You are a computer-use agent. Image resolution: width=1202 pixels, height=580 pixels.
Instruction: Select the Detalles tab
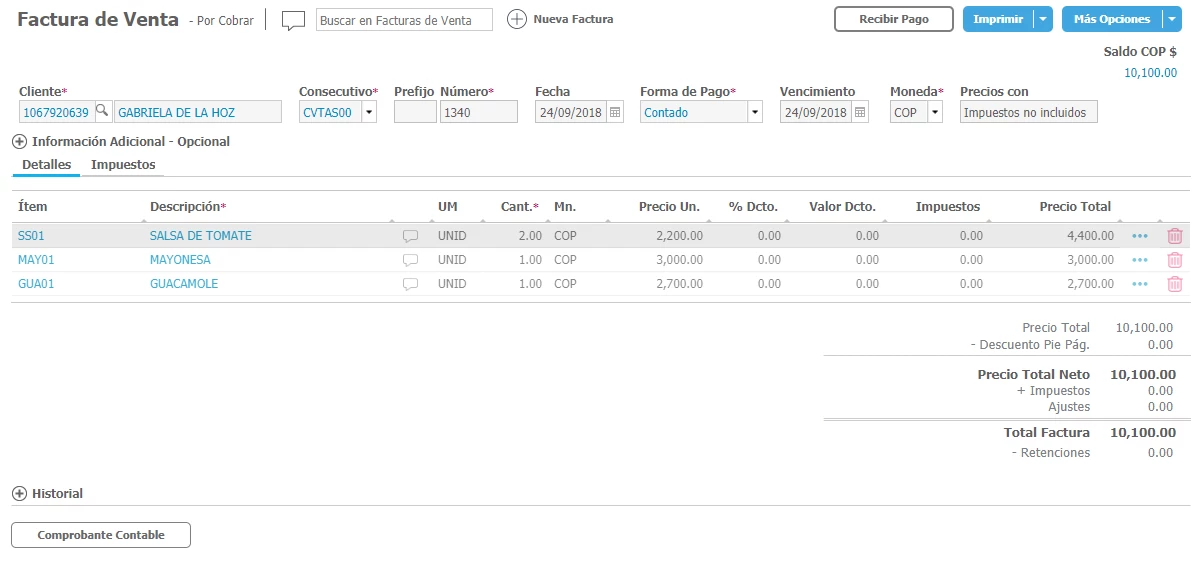[x=46, y=165]
